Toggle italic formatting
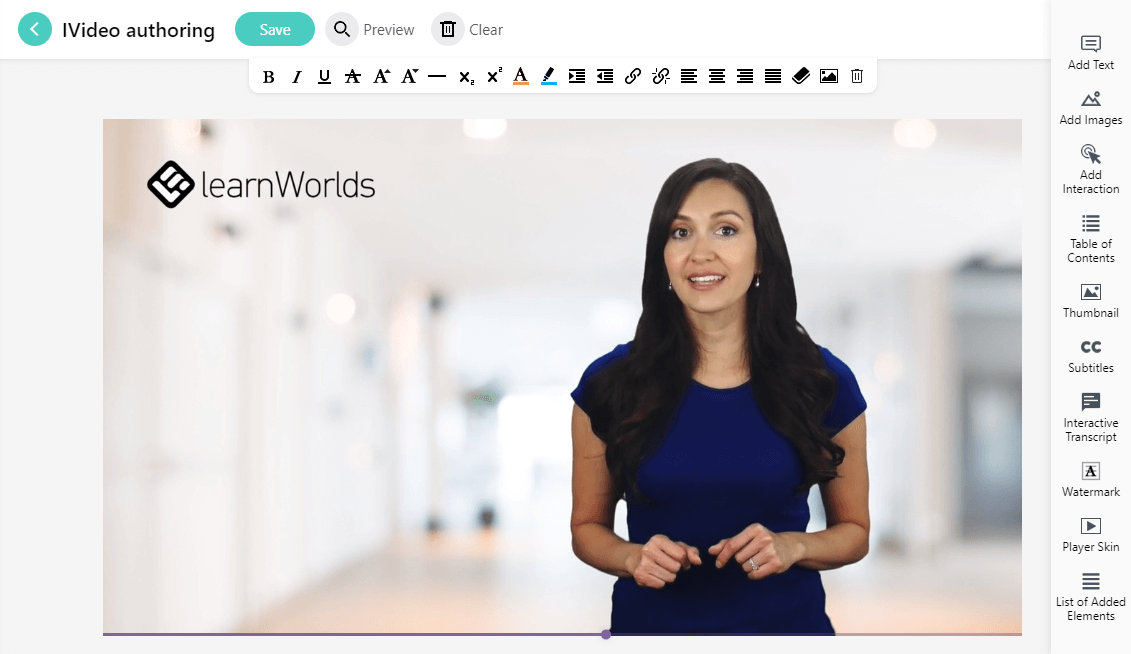This screenshot has height=654, width=1131. click(296, 75)
